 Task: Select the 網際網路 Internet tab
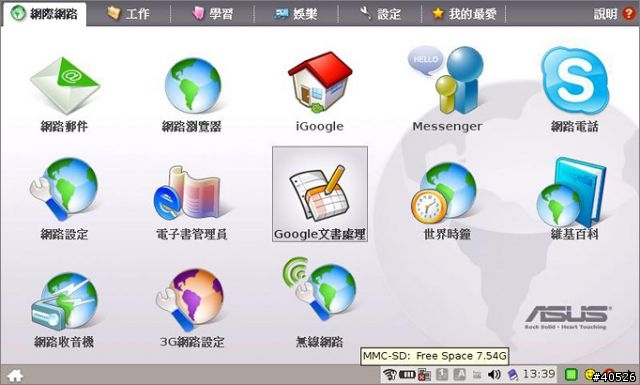pyautogui.click(x=44, y=14)
